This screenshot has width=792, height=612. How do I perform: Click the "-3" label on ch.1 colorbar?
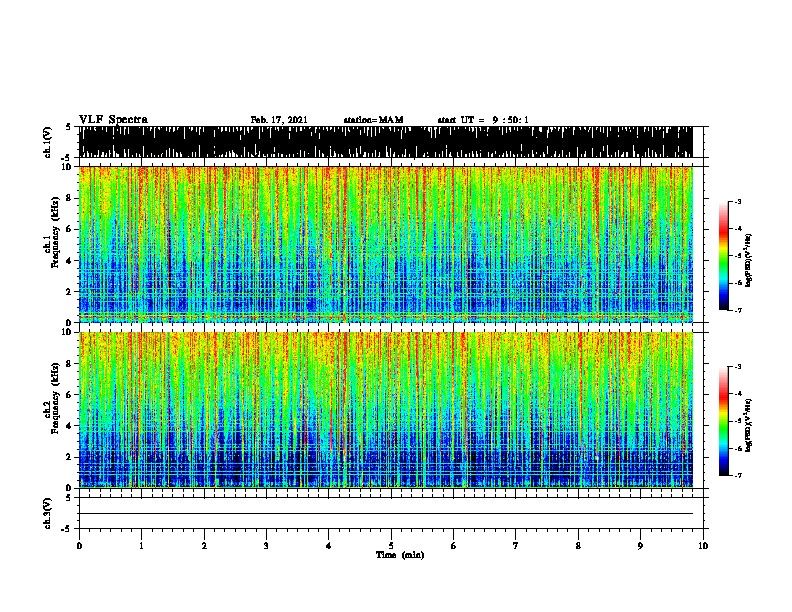click(737, 201)
